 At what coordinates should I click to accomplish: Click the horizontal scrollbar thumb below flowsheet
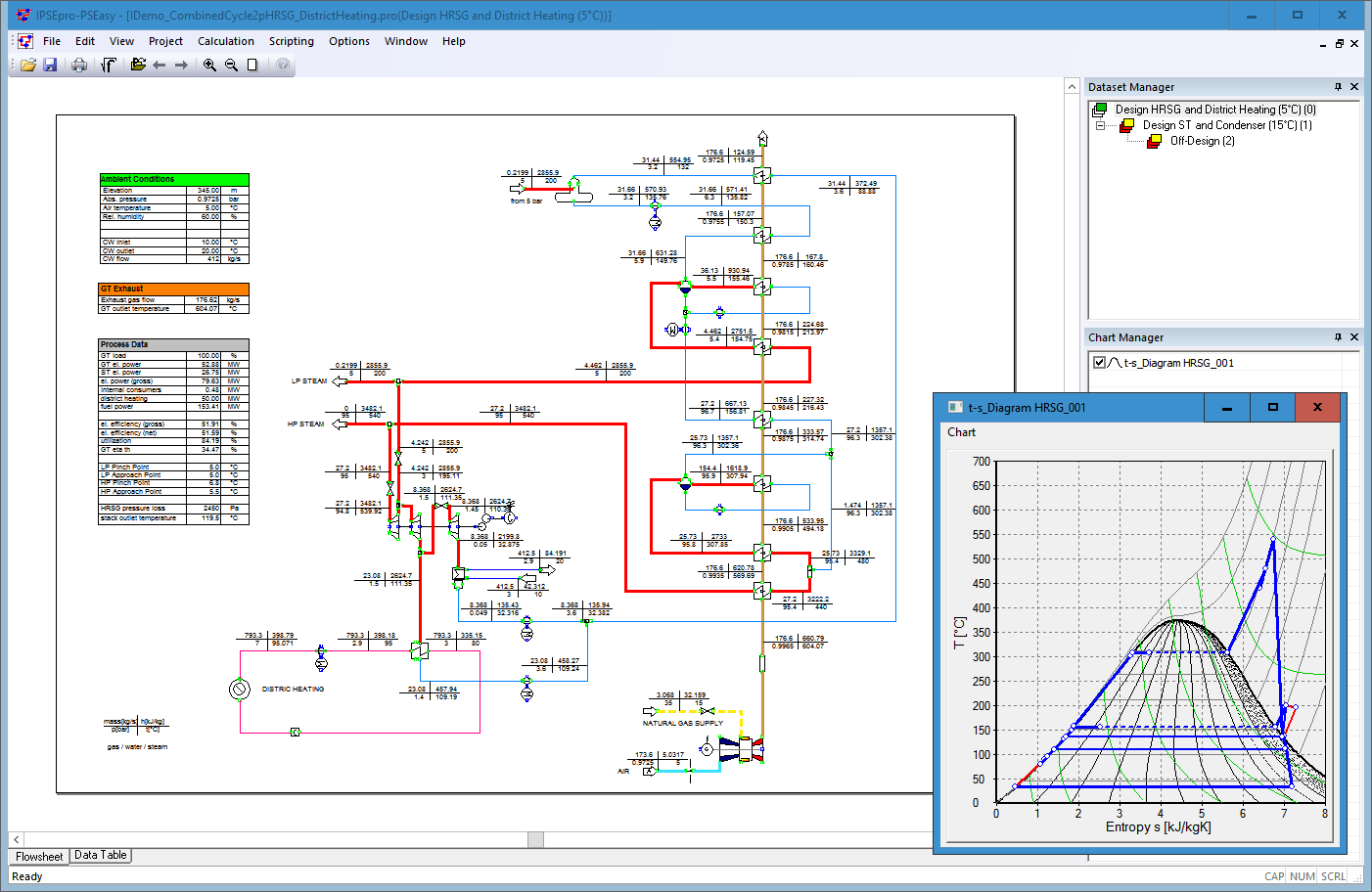click(535, 839)
